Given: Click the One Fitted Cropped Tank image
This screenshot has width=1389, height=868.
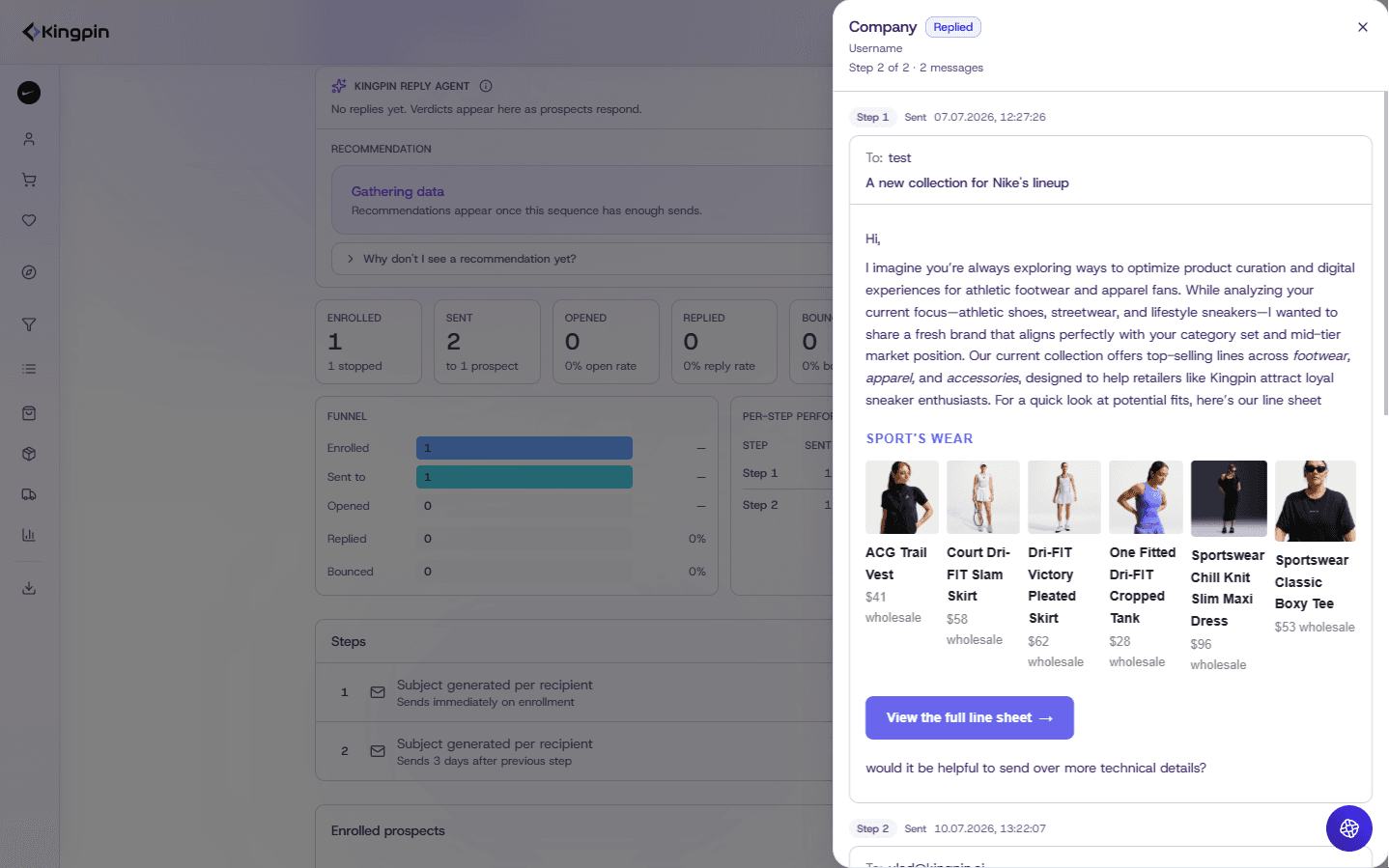Looking at the screenshot, I should pyautogui.click(x=1146, y=497).
